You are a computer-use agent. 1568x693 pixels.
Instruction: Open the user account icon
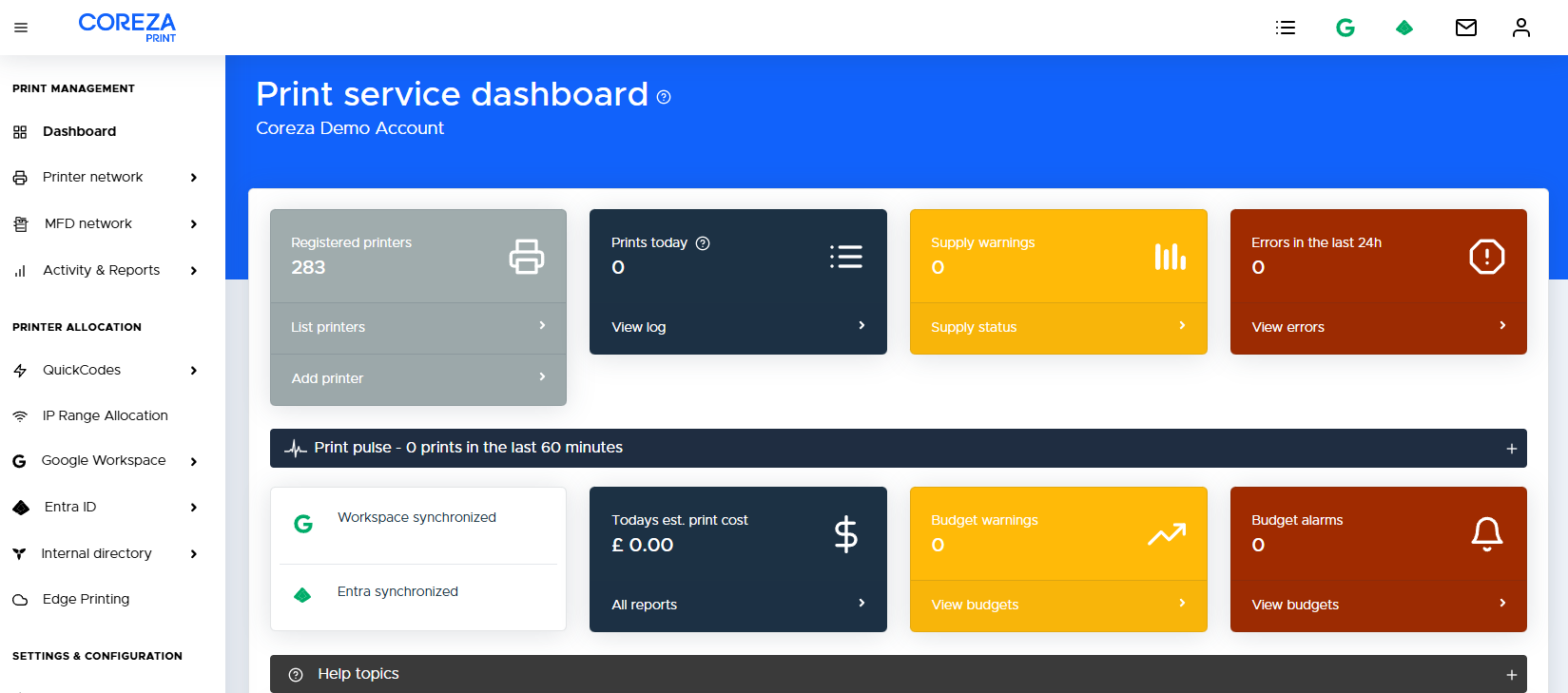pos(1521,28)
